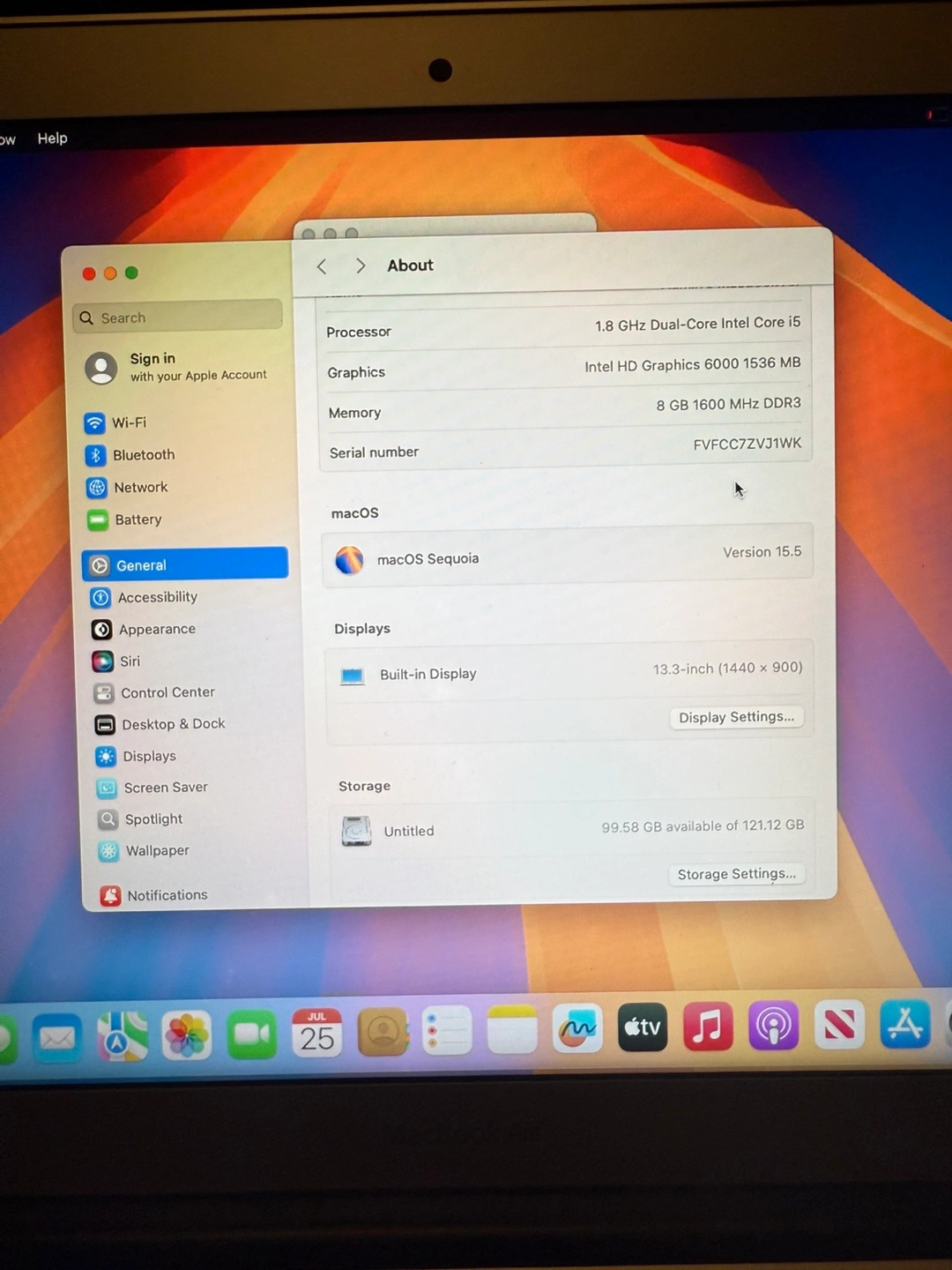Image resolution: width=952 pixels, height=1270 pixels.
Task: Go back with the left chevron
Action: pos(322,266)
